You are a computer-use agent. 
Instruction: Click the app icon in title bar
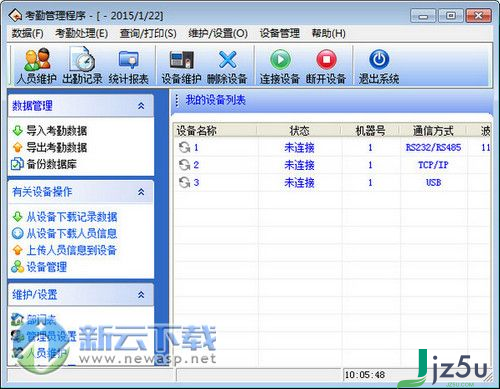point(15,15)
